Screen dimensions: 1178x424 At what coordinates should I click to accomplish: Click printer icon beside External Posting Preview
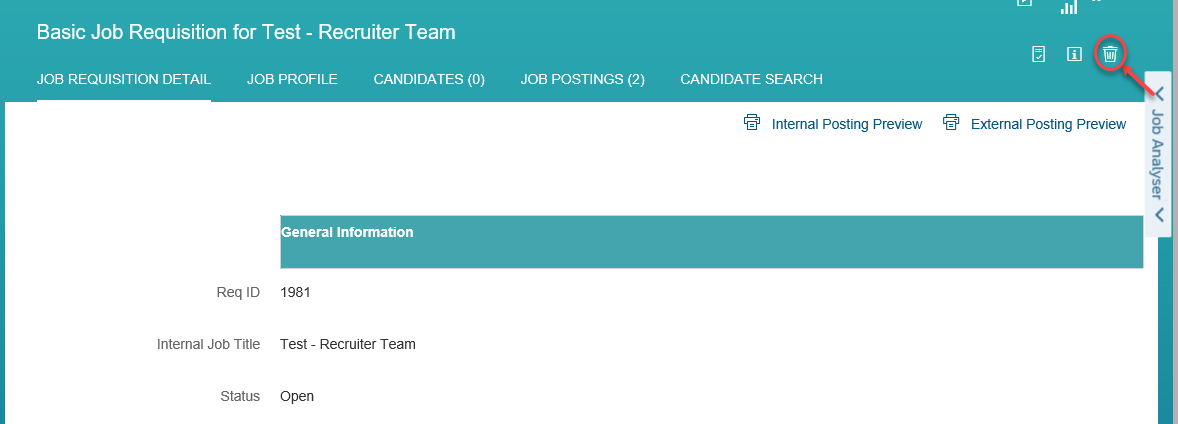click(951, 123)
